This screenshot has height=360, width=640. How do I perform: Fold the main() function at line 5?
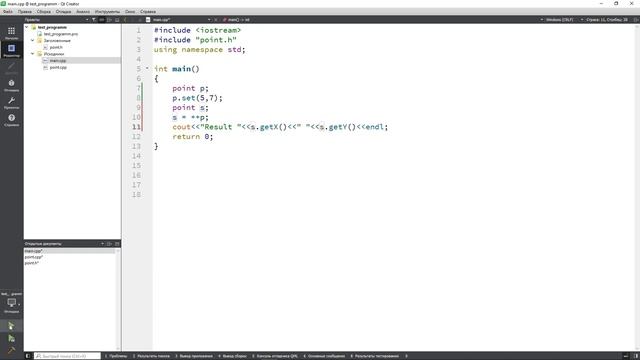[x=147, y=69]
